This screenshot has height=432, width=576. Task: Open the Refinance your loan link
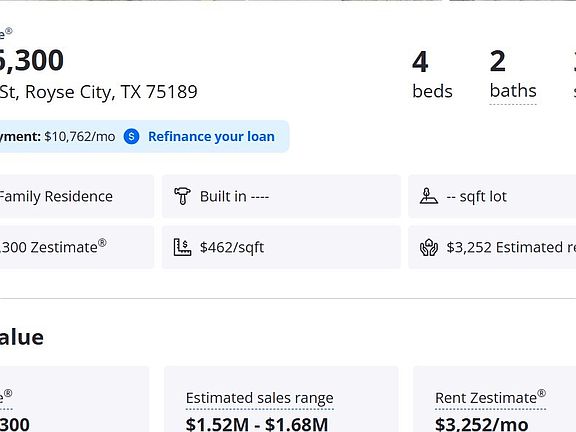click(211, 136)
